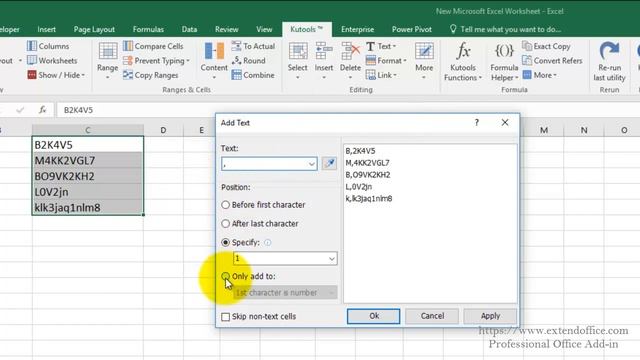Open Kutools Delete menu

pos(350,60)
